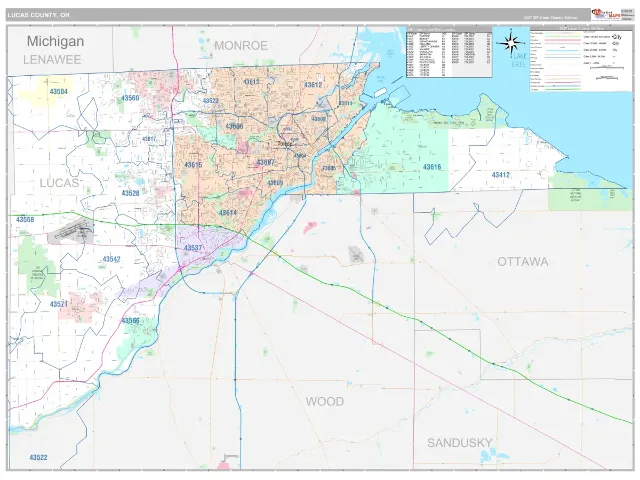
Task: Select the 'WOOD' county label
Action: (x=325, y=402)
